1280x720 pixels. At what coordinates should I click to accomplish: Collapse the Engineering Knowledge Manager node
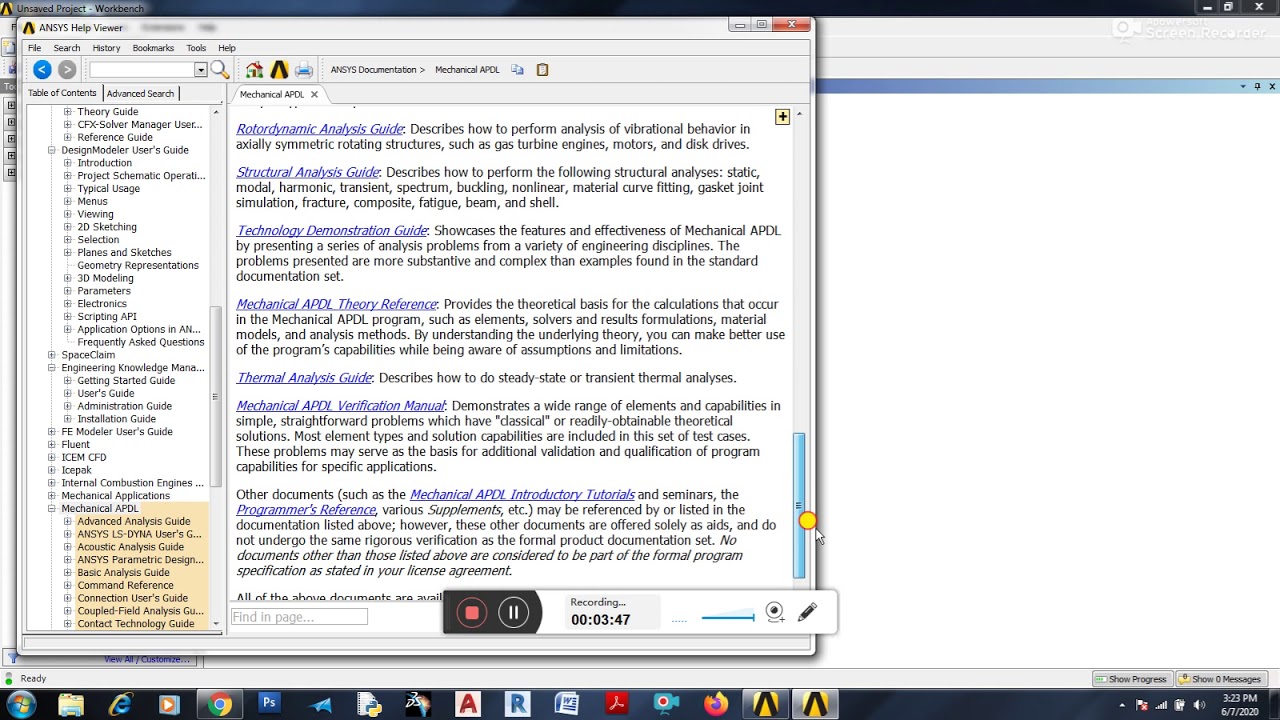52,368
